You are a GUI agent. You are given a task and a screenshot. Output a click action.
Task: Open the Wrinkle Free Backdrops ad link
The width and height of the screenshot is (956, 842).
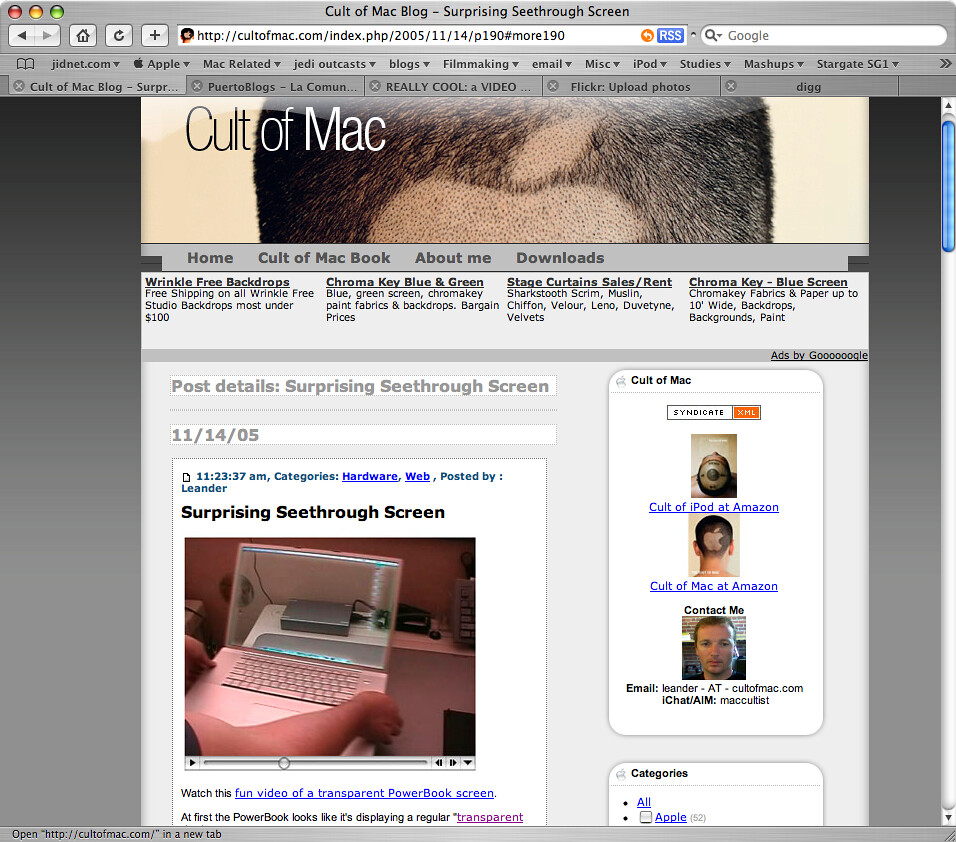tap(217, 282)
